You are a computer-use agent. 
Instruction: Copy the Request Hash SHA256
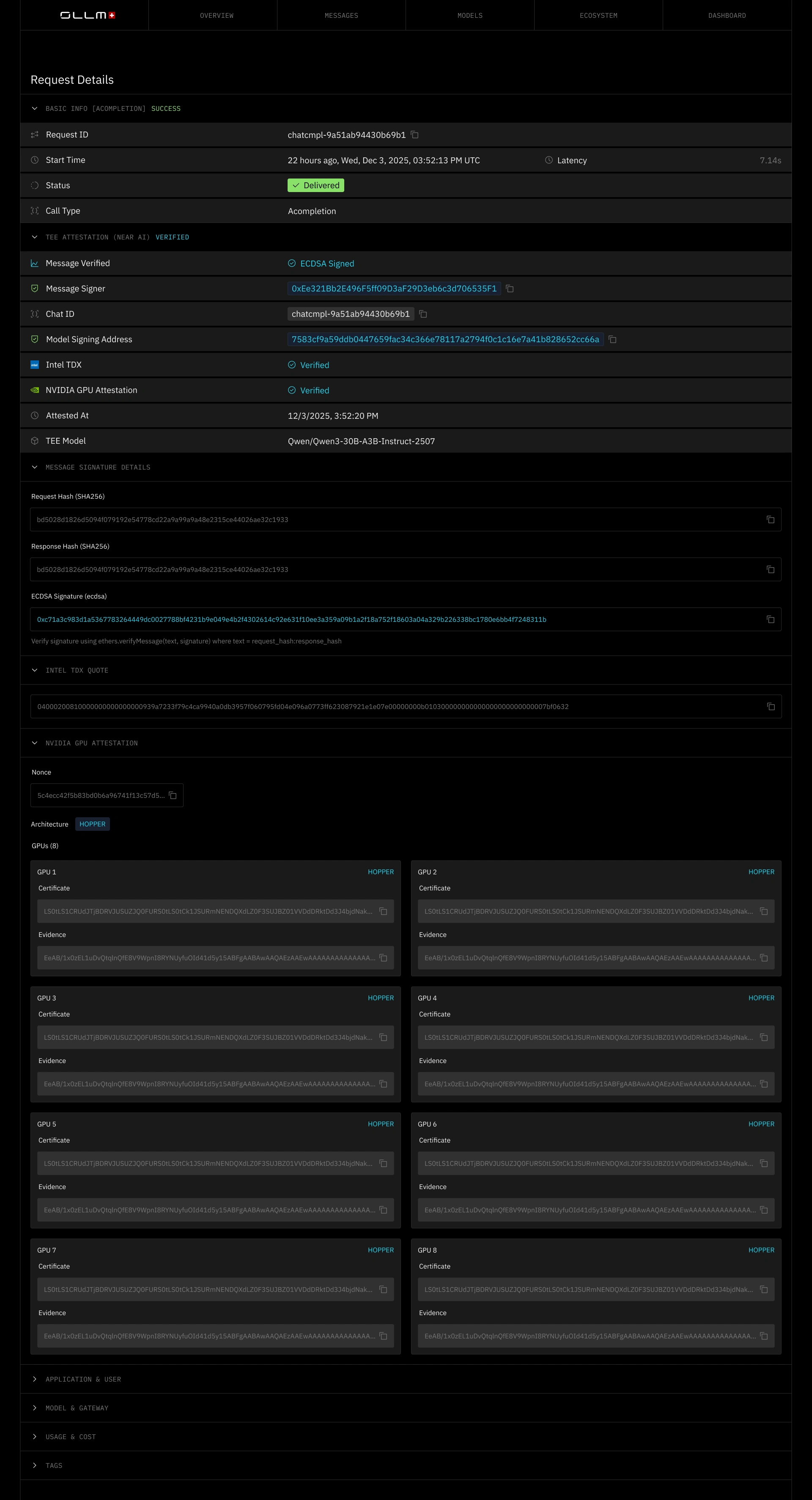tap(770, 519)
